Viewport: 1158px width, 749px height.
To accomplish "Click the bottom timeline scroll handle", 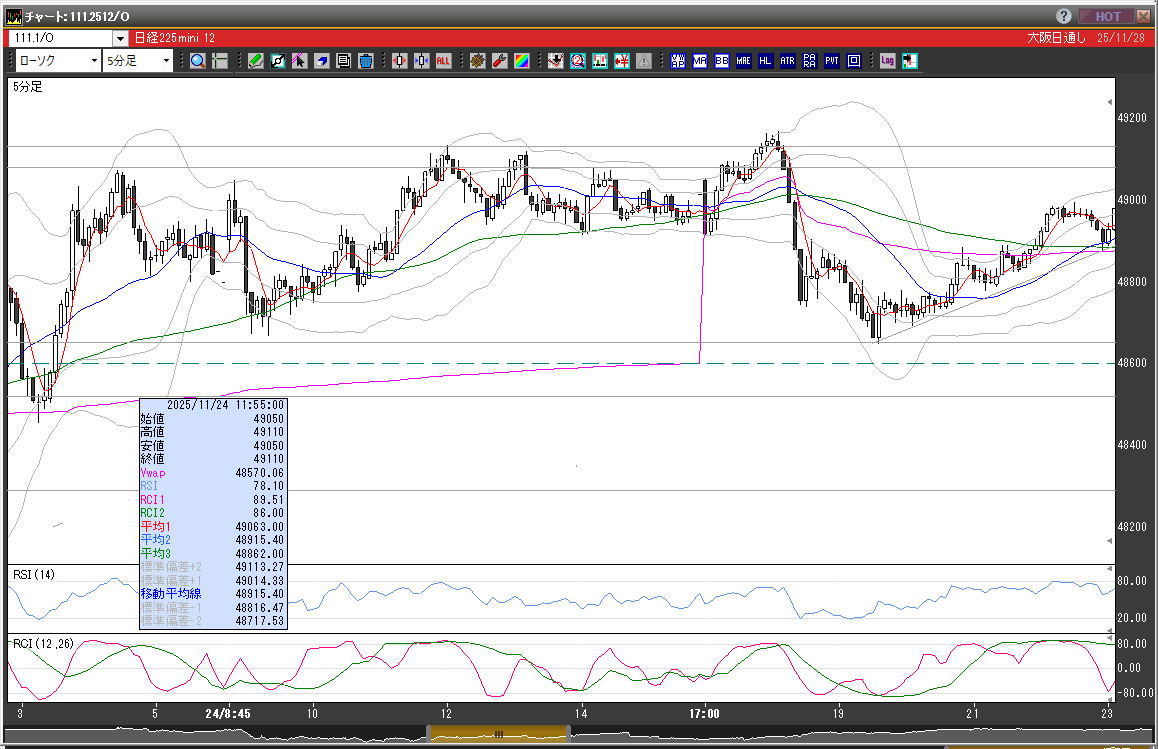I will (498, 735).
